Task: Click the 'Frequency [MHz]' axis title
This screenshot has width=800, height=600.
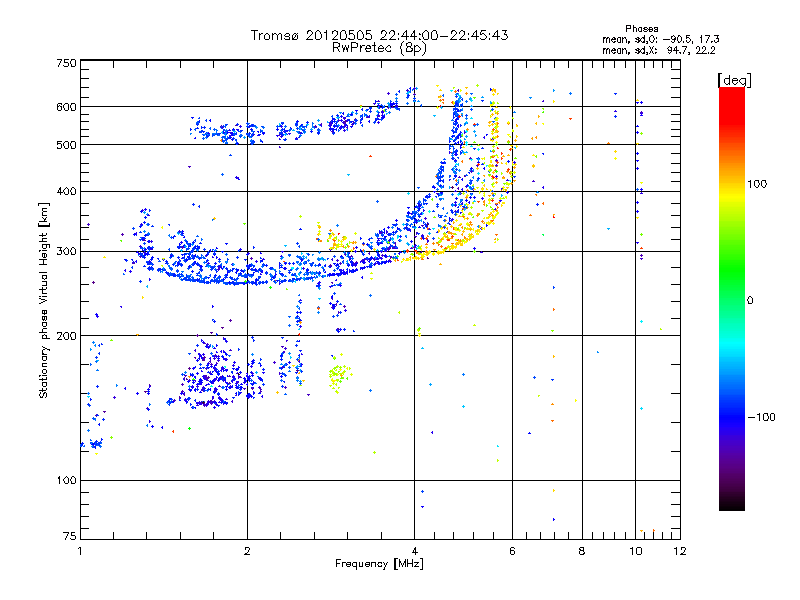Action: (x=379, y=564)
